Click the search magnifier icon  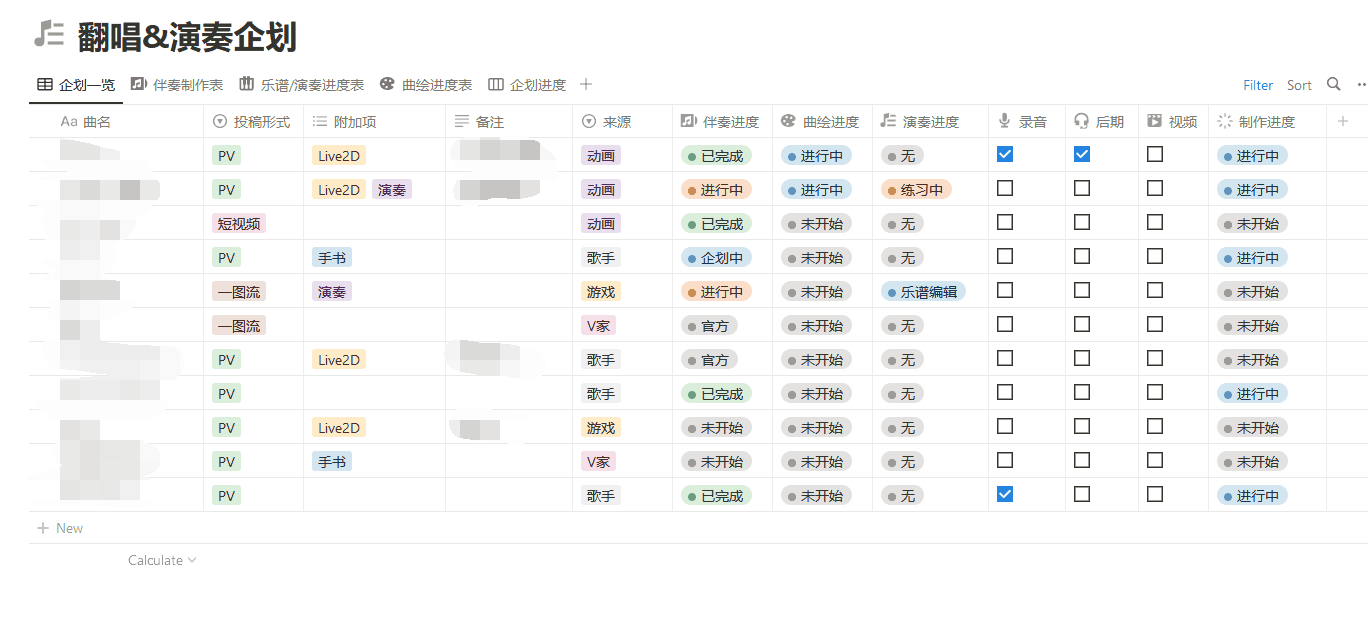click(x=1333, y=85)
